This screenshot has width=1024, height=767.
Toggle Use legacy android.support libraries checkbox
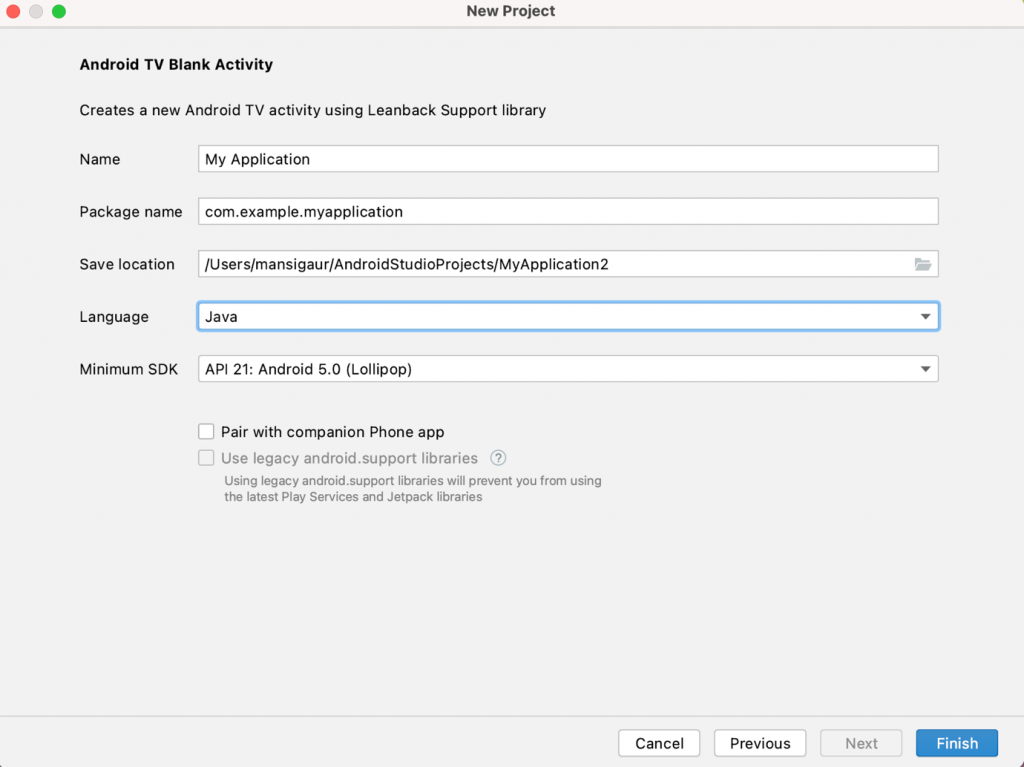[x=206, y=458]
